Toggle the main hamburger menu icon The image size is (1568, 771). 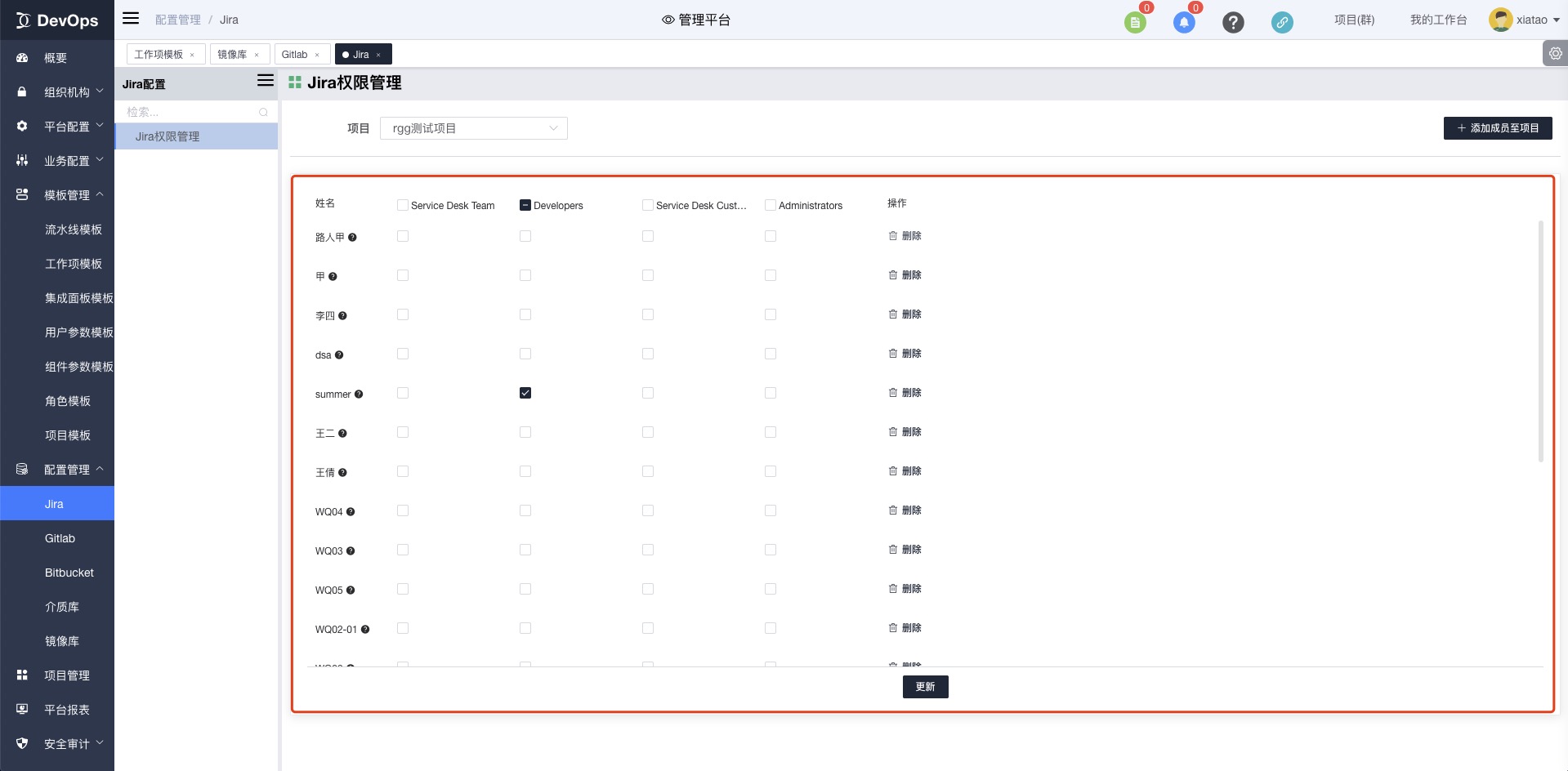tap(131, 18)
